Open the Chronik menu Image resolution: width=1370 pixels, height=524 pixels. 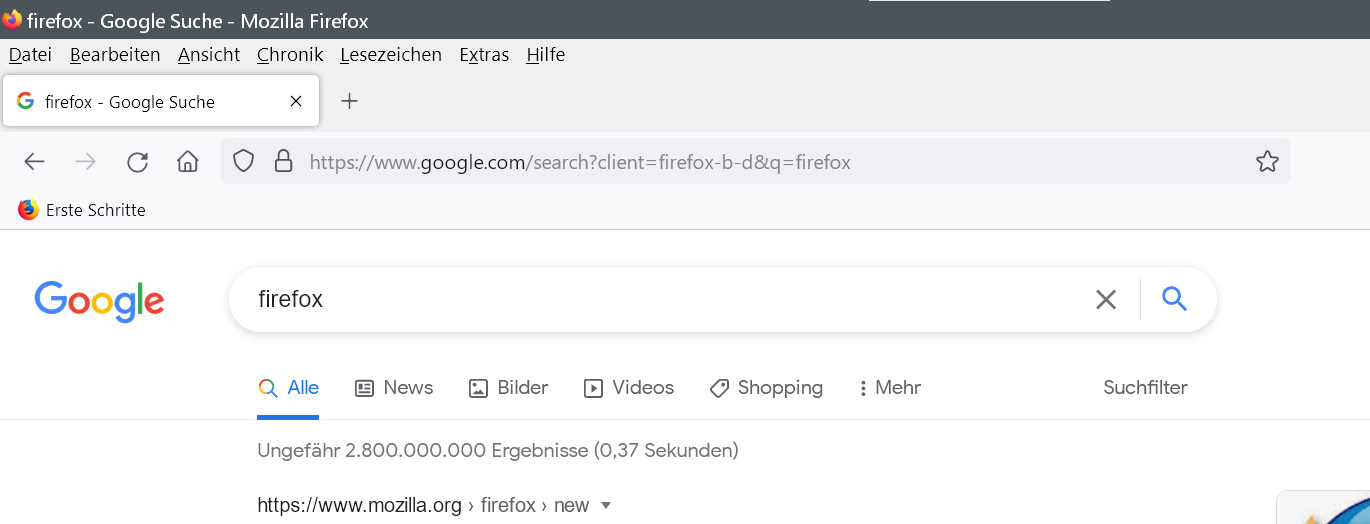(x=289, y=55)
